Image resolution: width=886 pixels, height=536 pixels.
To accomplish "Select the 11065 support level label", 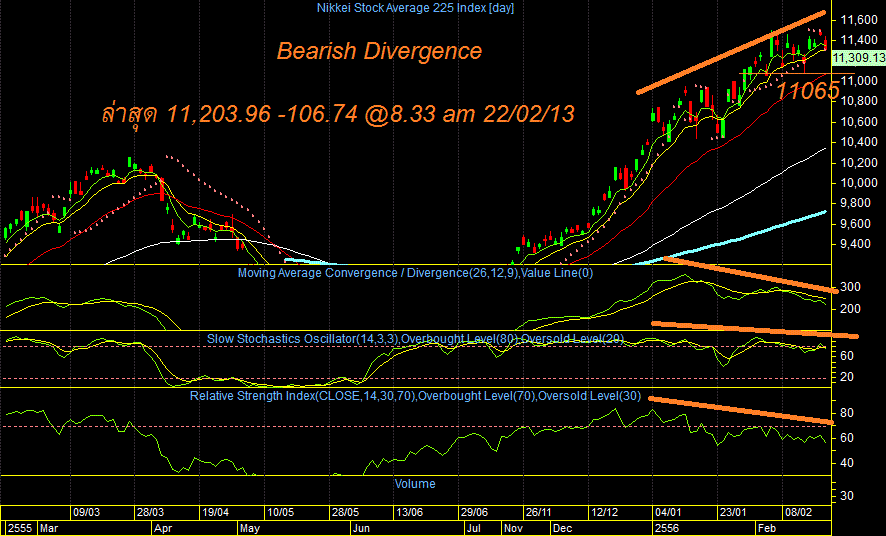I will coord(808,90).
